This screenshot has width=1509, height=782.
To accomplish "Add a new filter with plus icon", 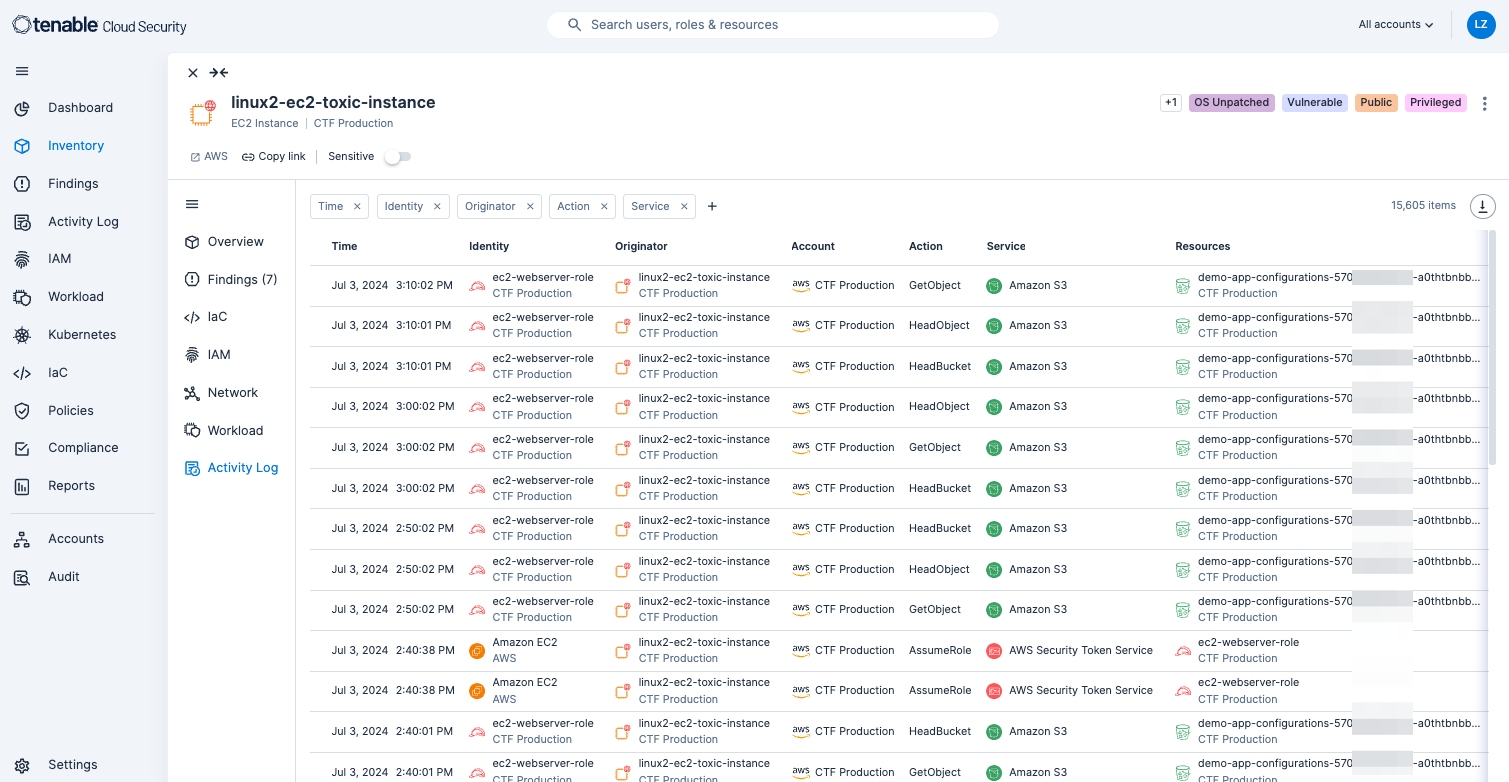I will 712,206.
